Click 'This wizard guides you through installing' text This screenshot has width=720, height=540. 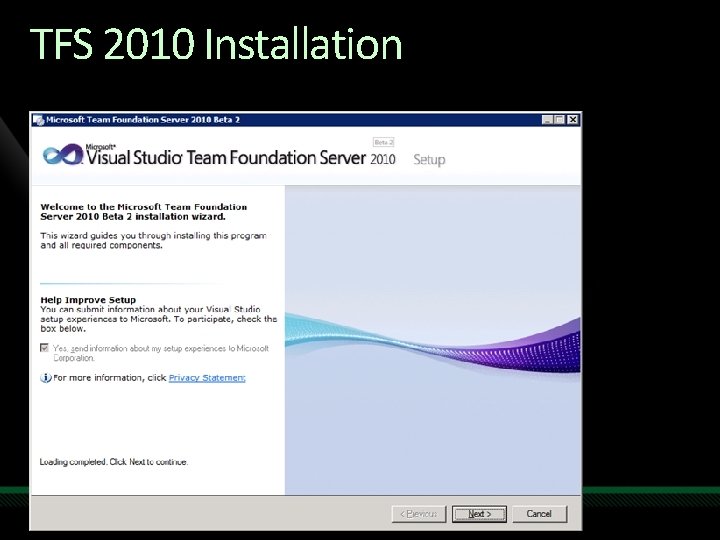point(153,240)
